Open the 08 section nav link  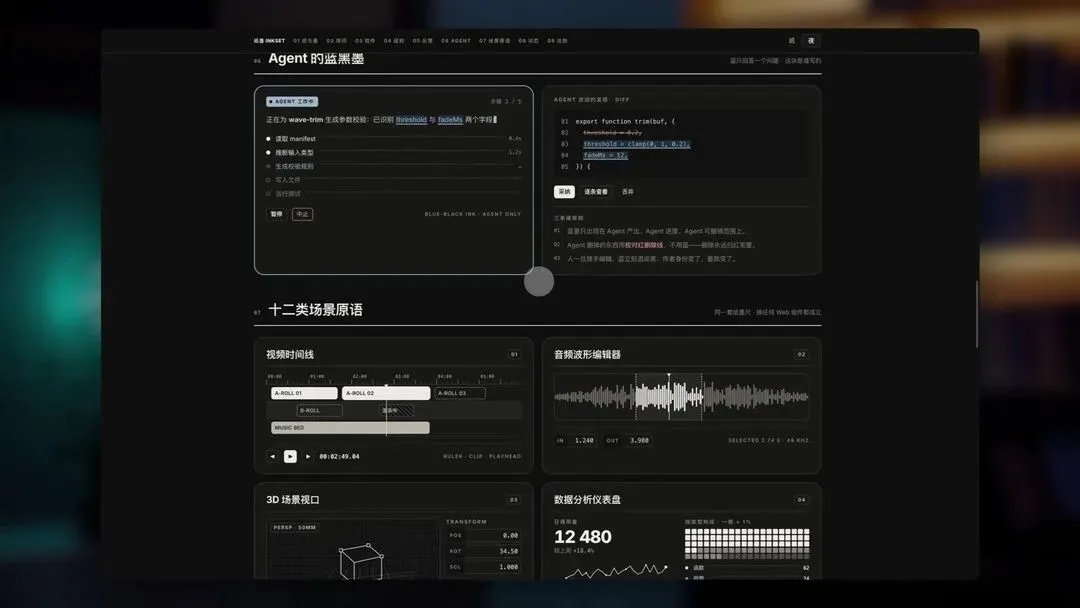pyautogui.click(x=529, y=41)
